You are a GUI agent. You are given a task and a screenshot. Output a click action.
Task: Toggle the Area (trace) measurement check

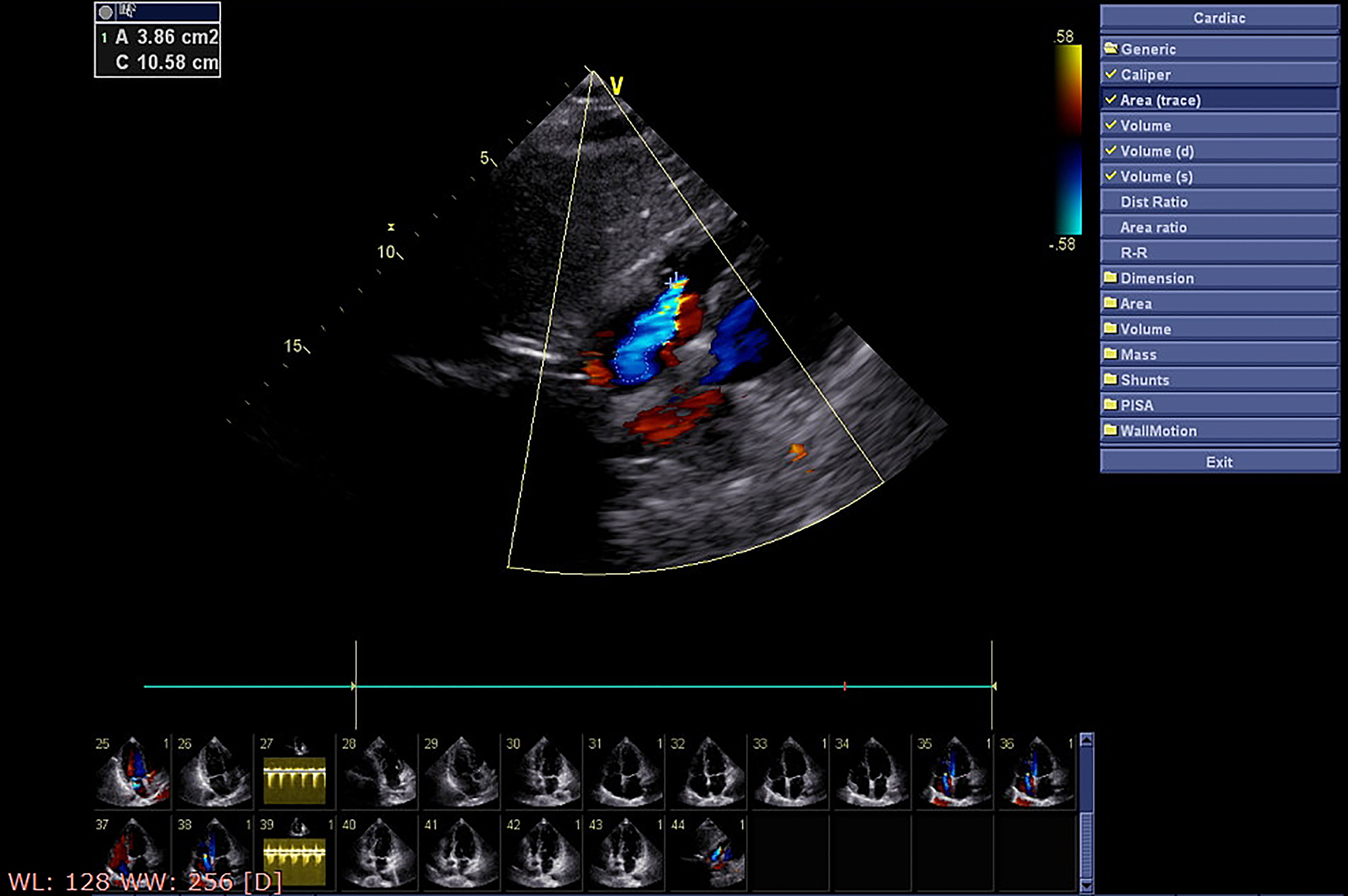(1111, 99)
